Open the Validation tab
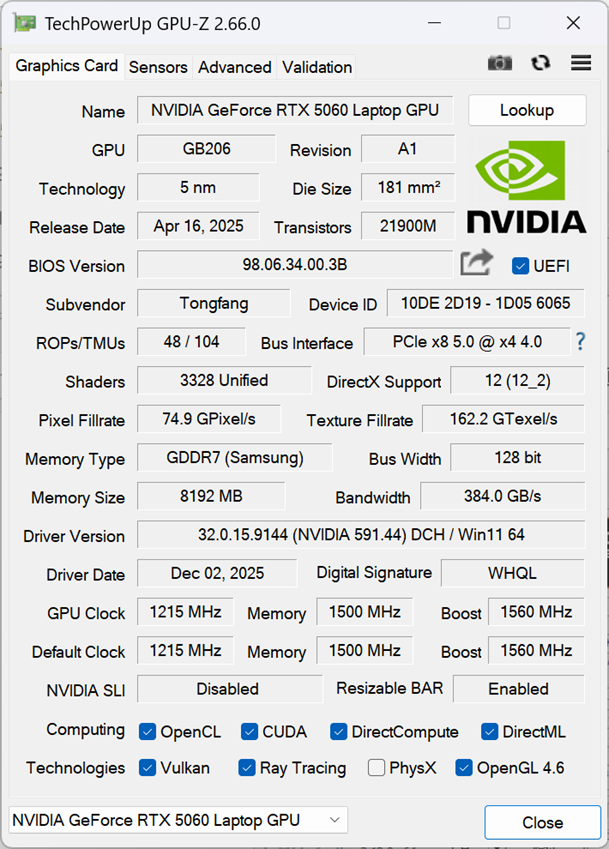Viewport: 609px width, 849px height. click(x=317, y=67)
